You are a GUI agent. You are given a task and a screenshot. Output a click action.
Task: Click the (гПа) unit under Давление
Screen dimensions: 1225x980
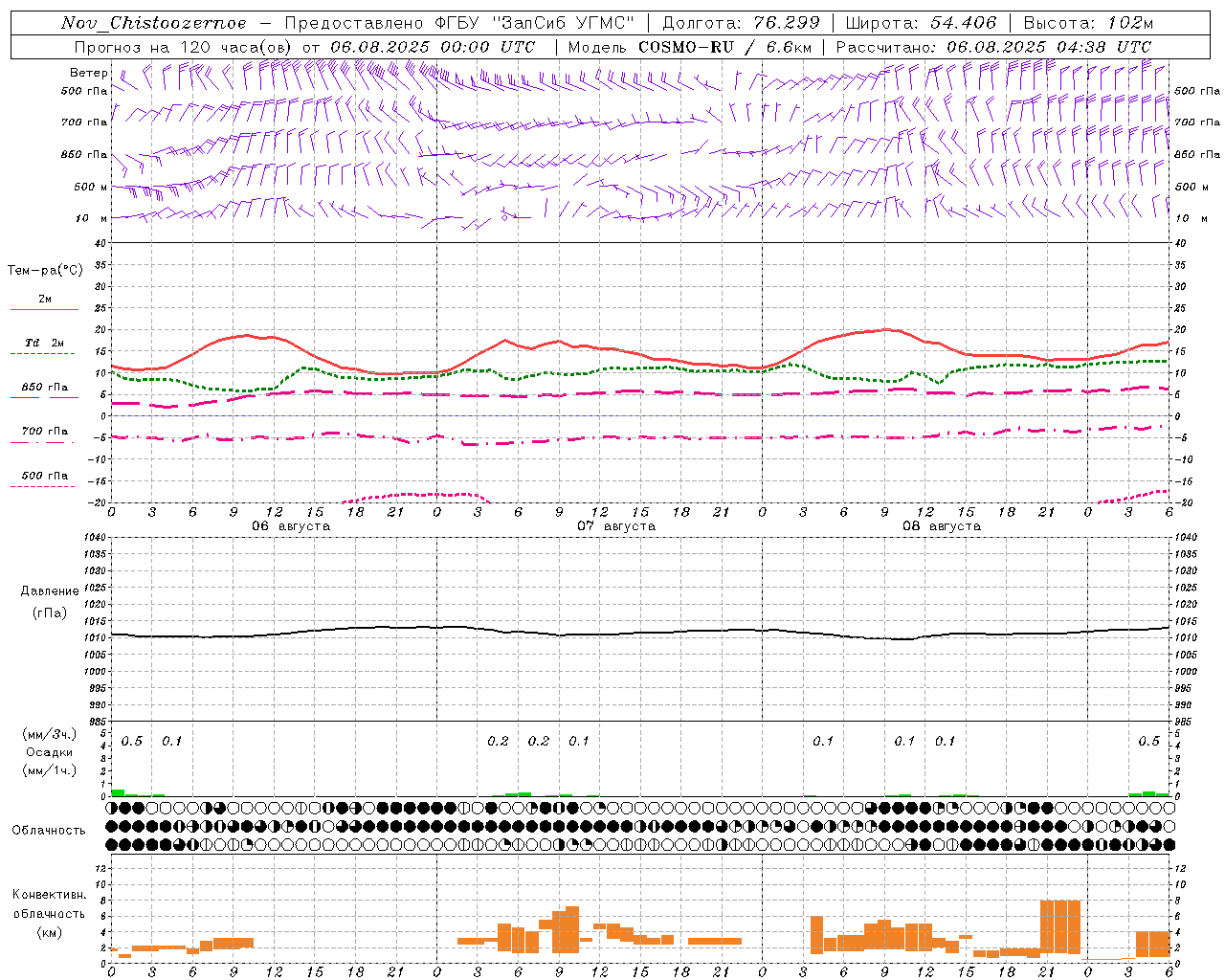[x=50, y=613]
